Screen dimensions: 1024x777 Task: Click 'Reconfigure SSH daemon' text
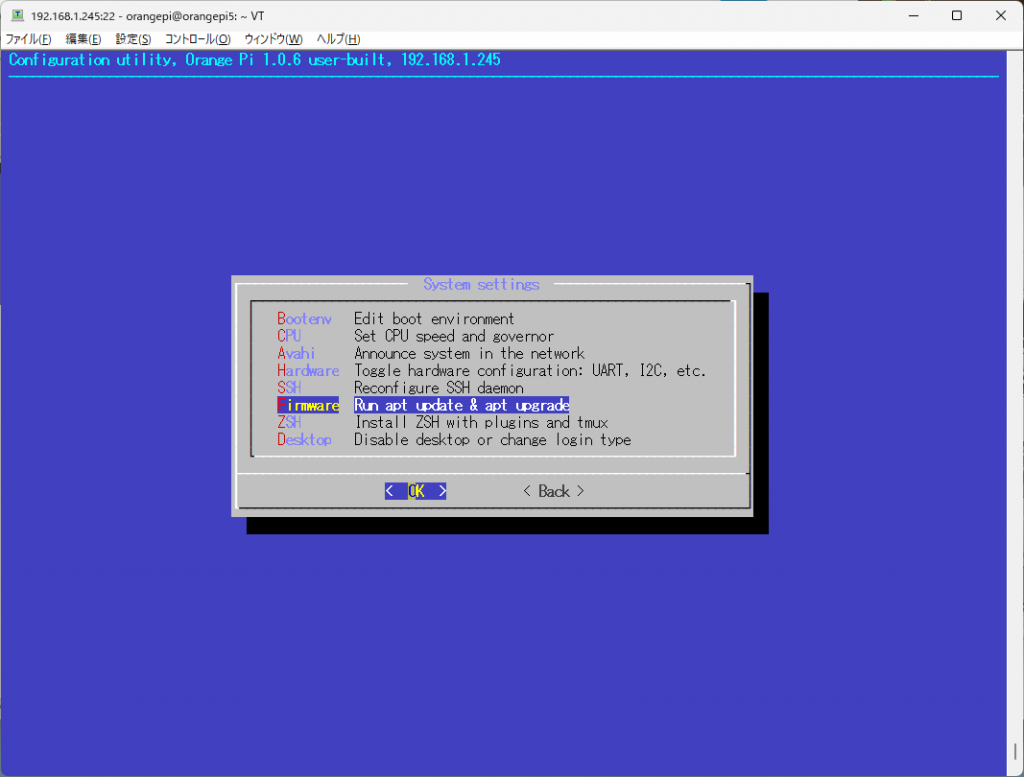pos(439,388)
